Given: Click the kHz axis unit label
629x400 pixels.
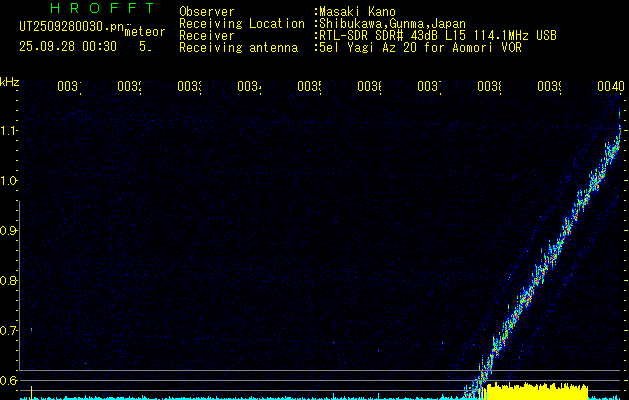Looking at the screenshot, I should pyautogui.click(x=10, y=81).
